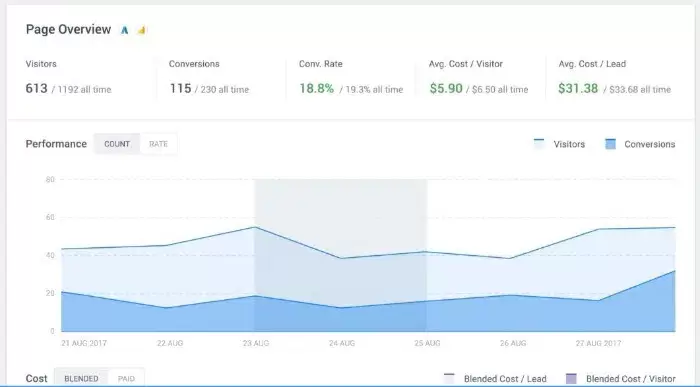Click the 26 AUG axis date
This screenshot has height=387, width=700.
point(513,343)
